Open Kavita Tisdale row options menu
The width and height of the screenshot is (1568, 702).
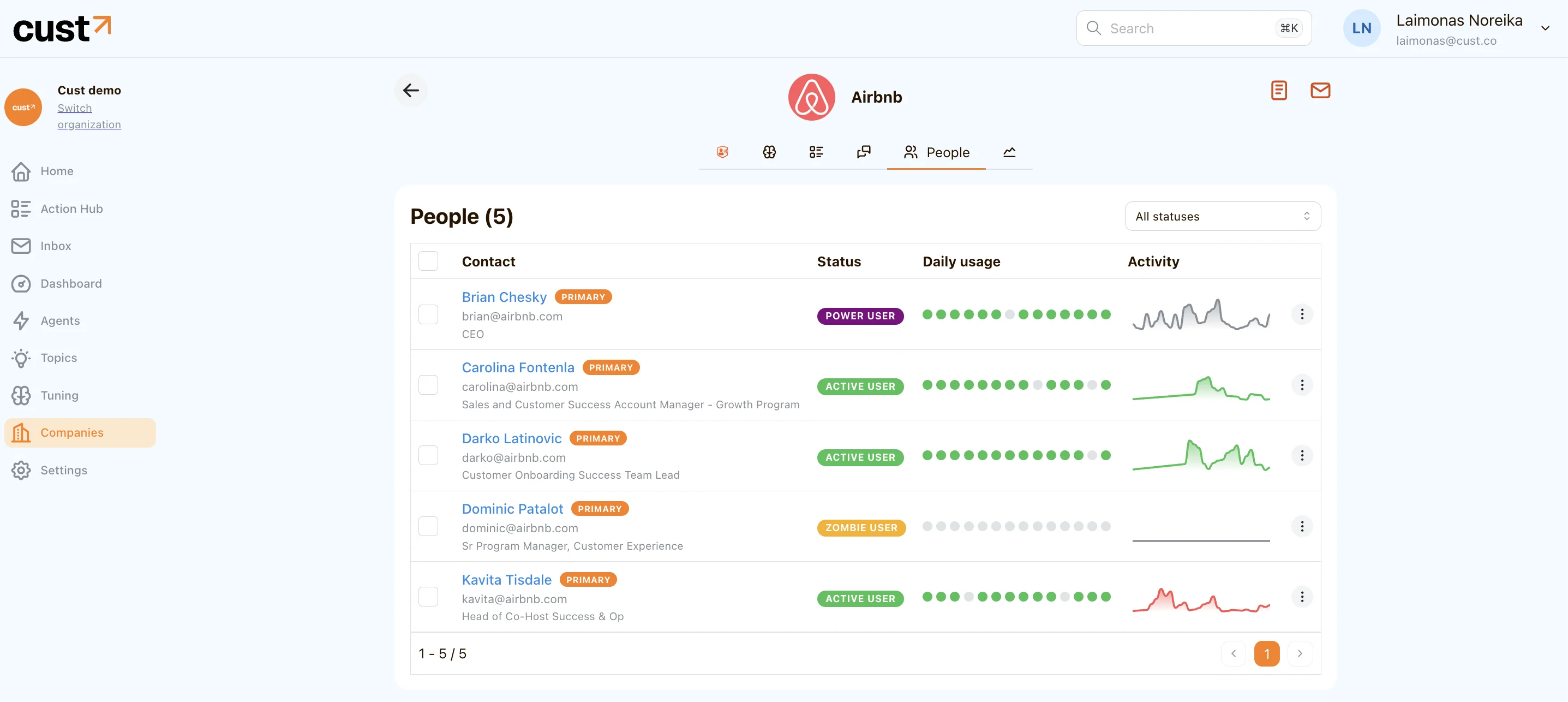tap(1301, 597)
